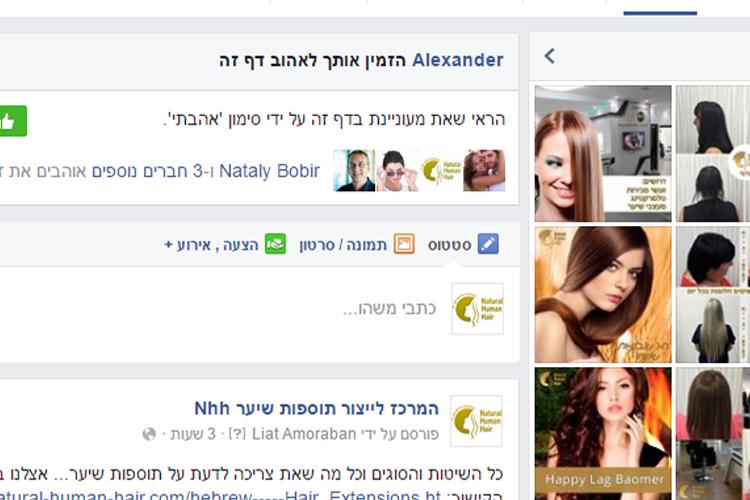Click the green offer/event icon
This screenshot has height=500, width=750.
pyautogui.click(x=276, y=244)
